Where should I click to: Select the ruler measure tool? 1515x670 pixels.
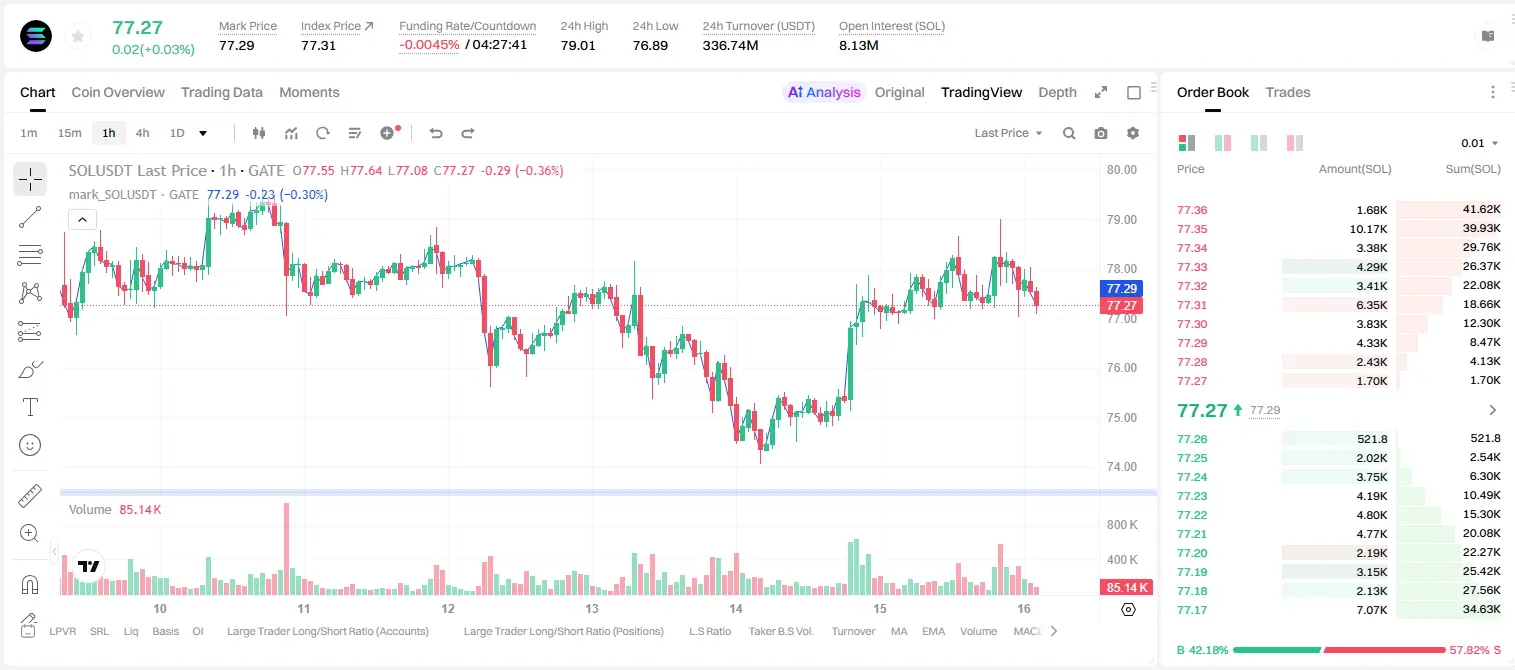tap(30, 496)
